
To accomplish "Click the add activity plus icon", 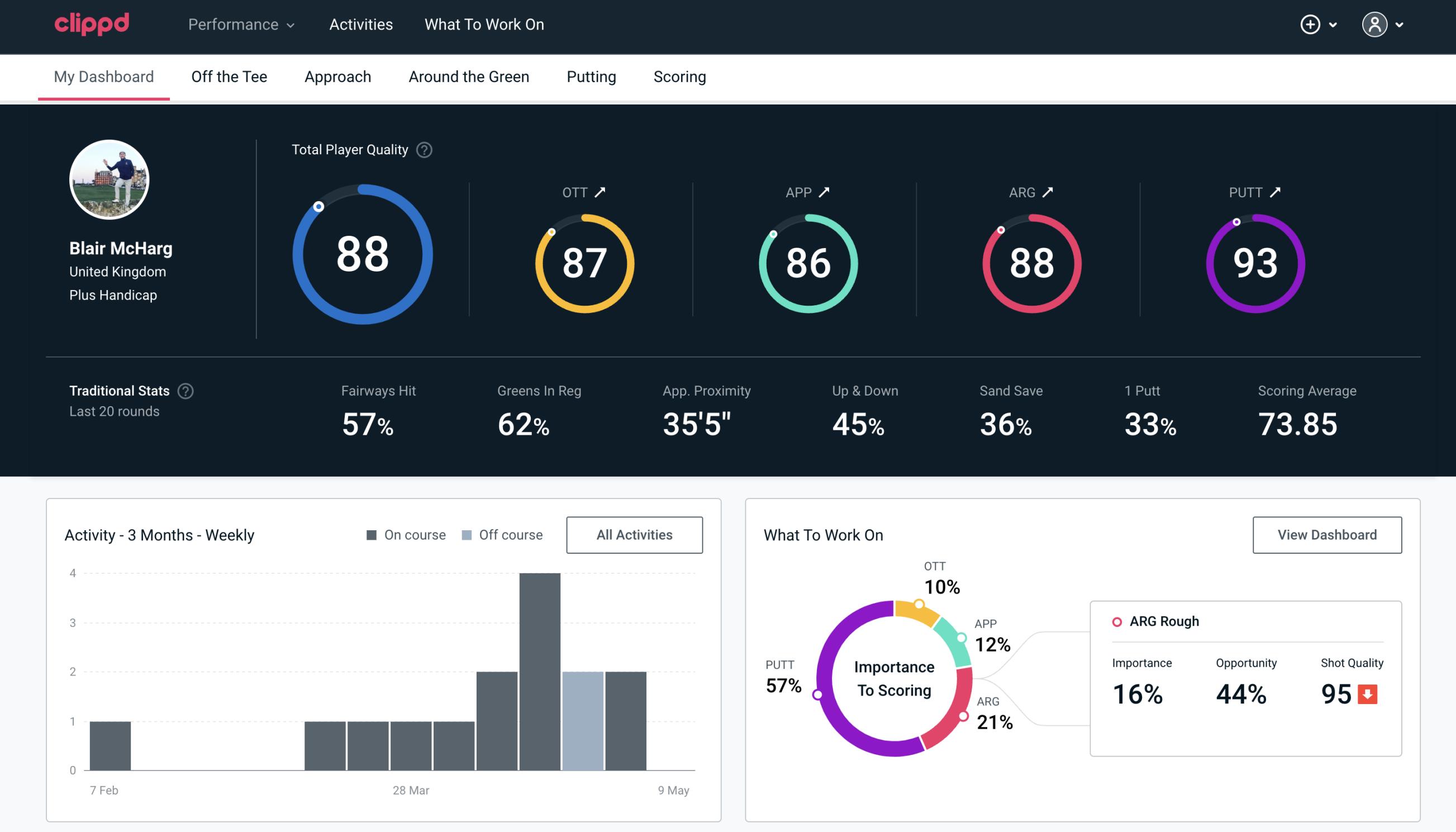I will [1311, 25].
